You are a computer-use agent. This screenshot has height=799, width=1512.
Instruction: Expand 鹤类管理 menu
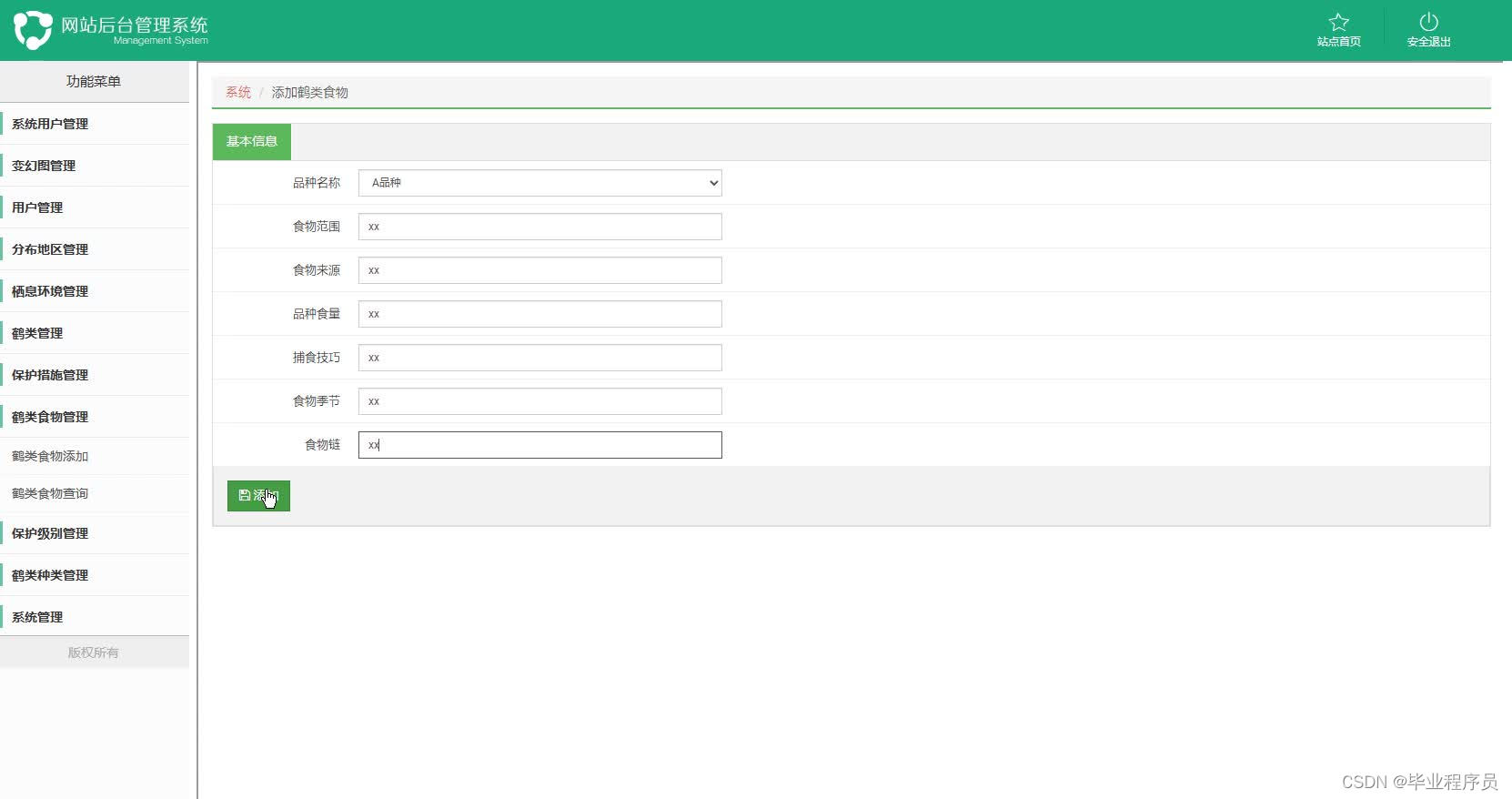pyautogui.click(x=95, y=333)
